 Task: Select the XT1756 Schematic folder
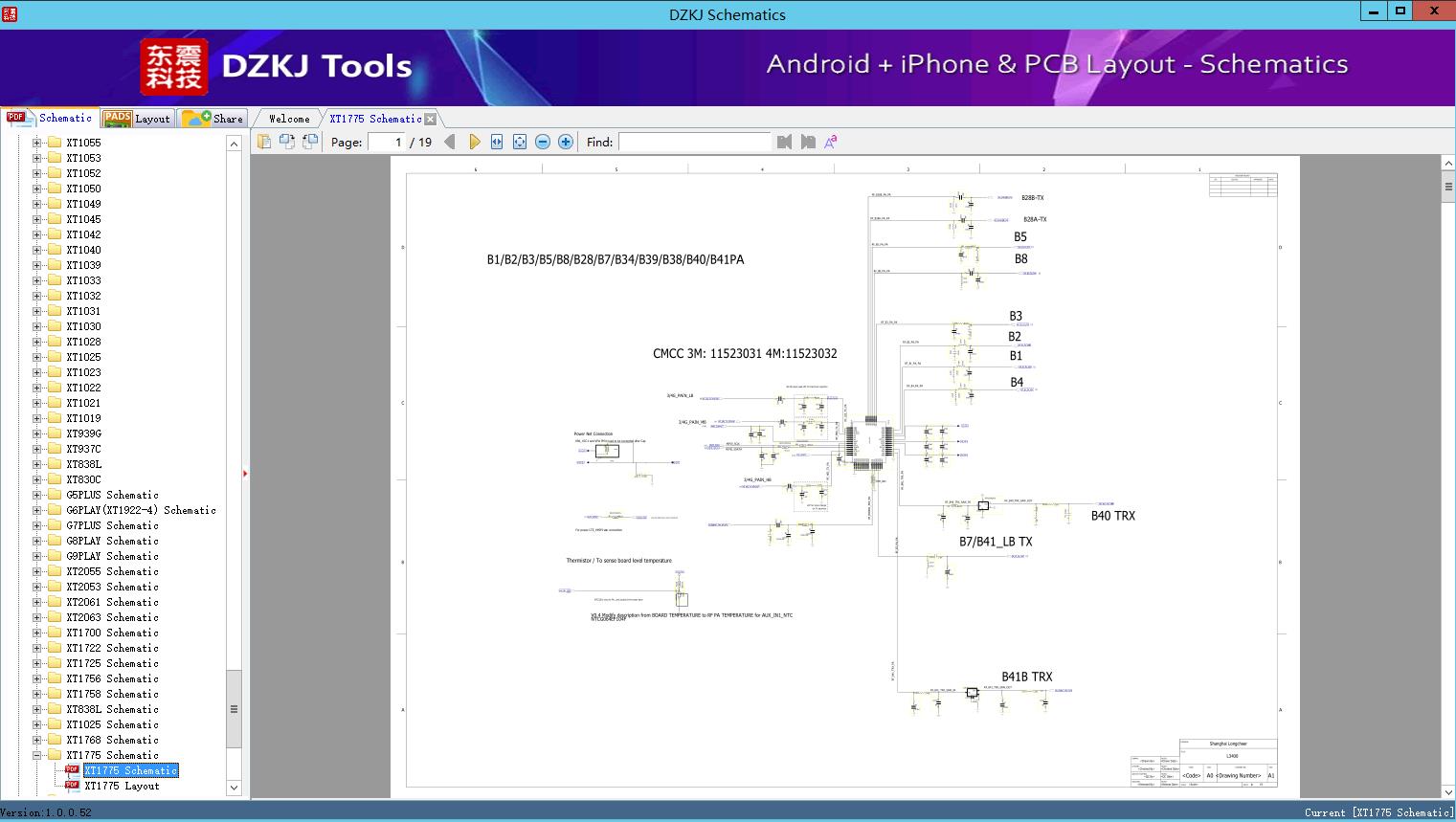point(112,678)
